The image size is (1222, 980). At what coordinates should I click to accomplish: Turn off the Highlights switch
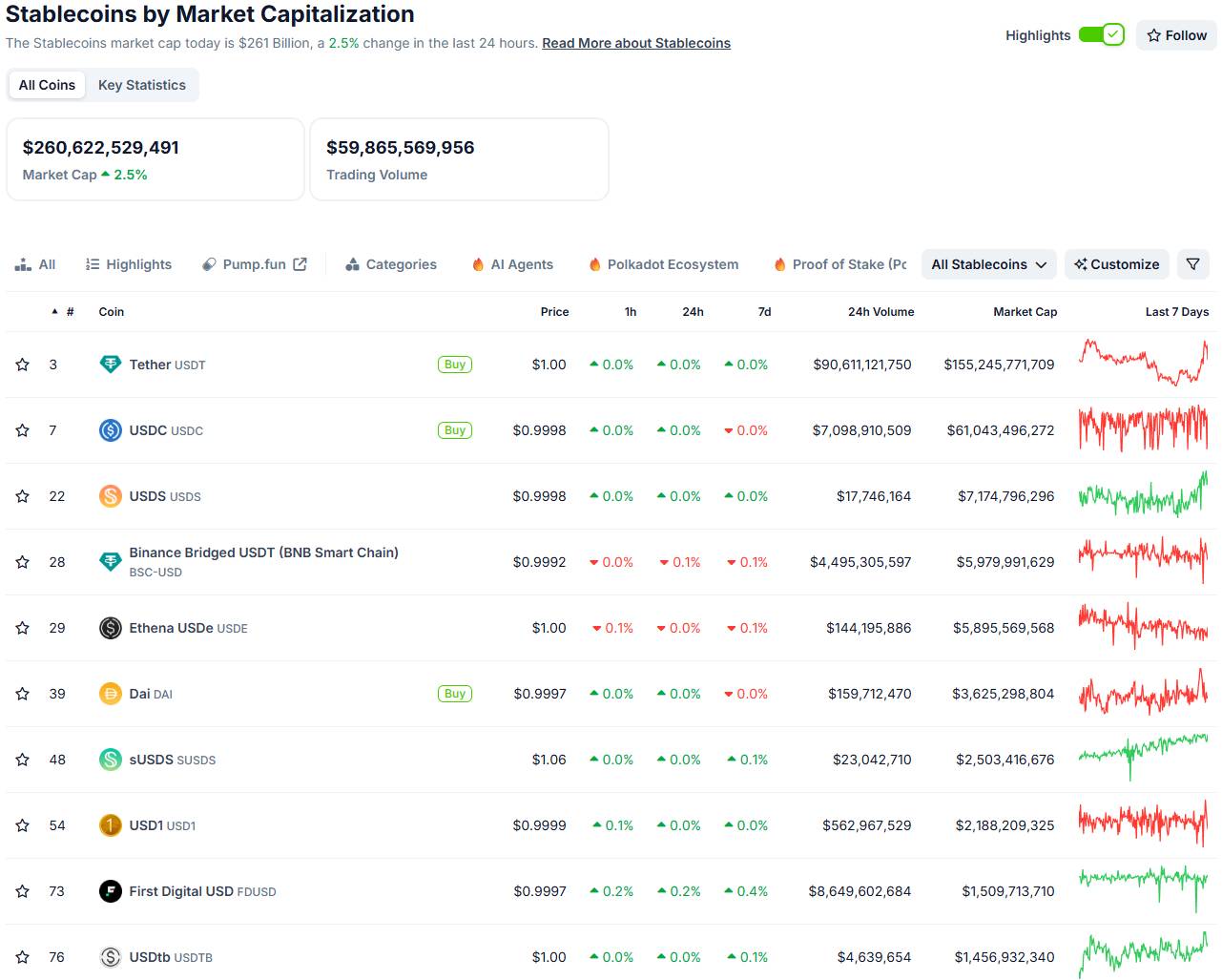1102,35
